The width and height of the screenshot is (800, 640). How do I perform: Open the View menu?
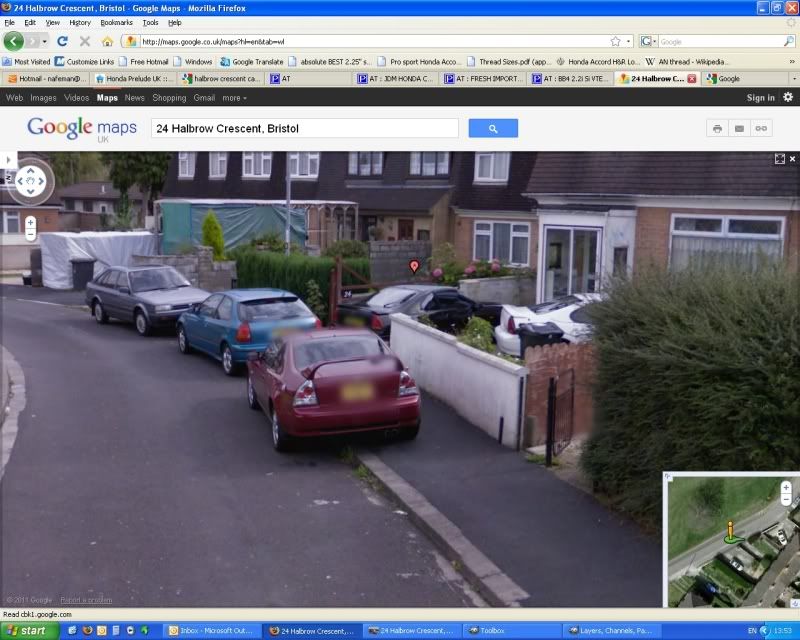[53, 22]
